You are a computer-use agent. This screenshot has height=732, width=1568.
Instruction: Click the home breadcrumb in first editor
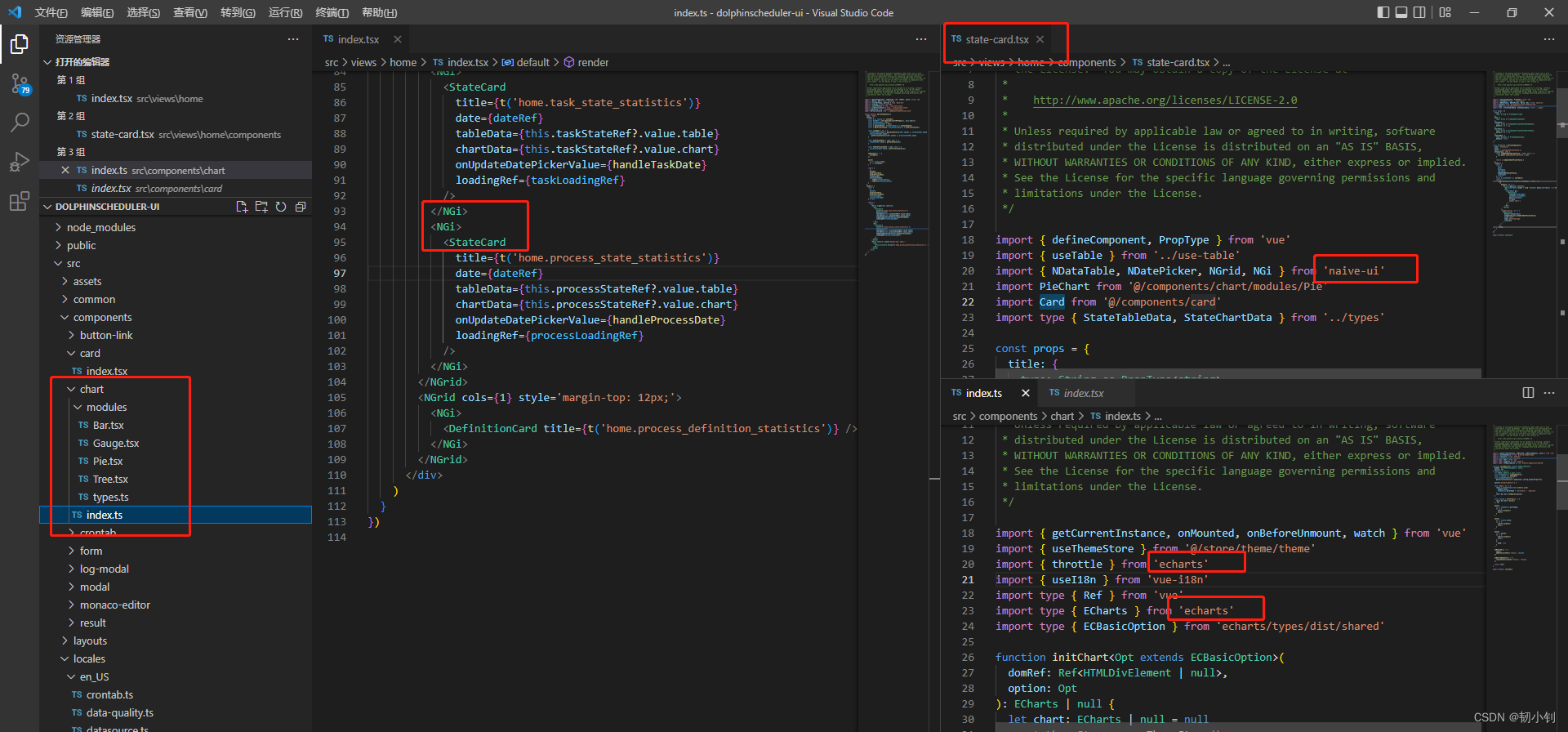[x=403, y=62]
